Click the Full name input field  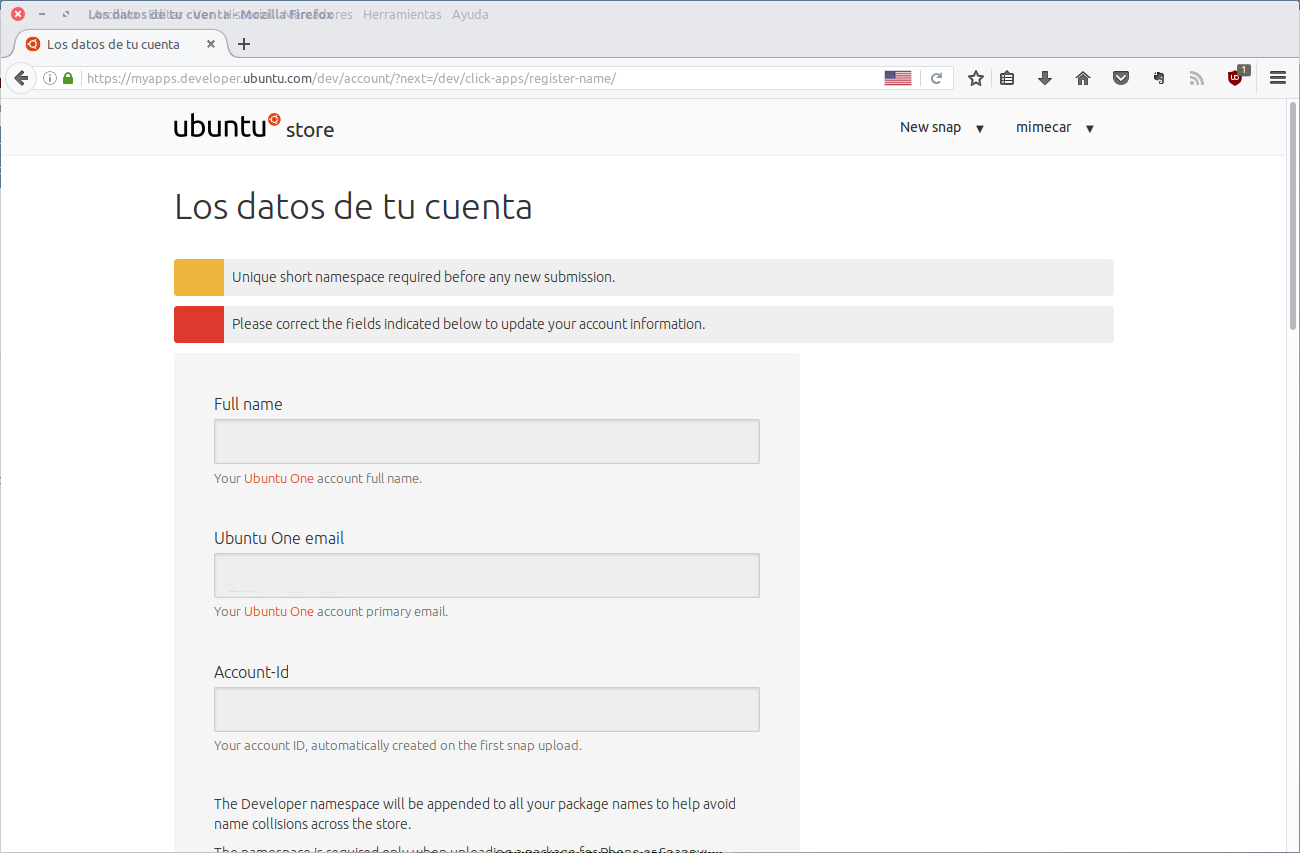click(487, 441)
